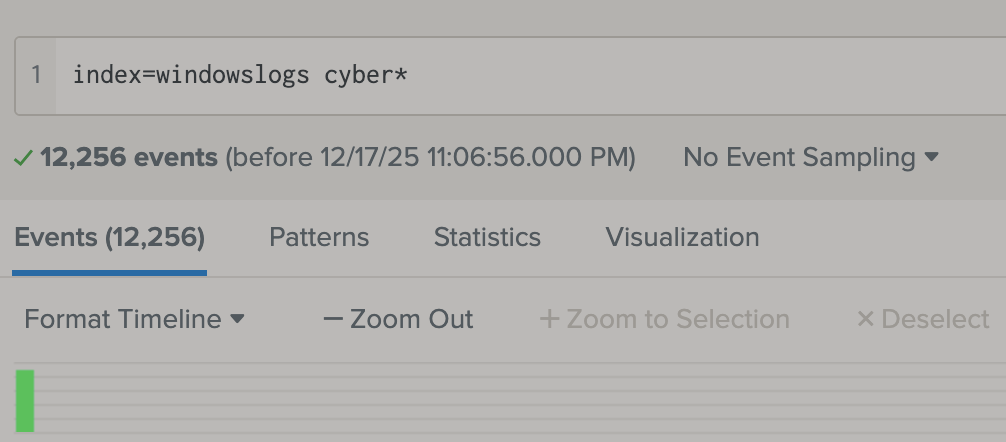Expand the Format Timeline menu
The image size is (1006, 442).
click(134, 320)
